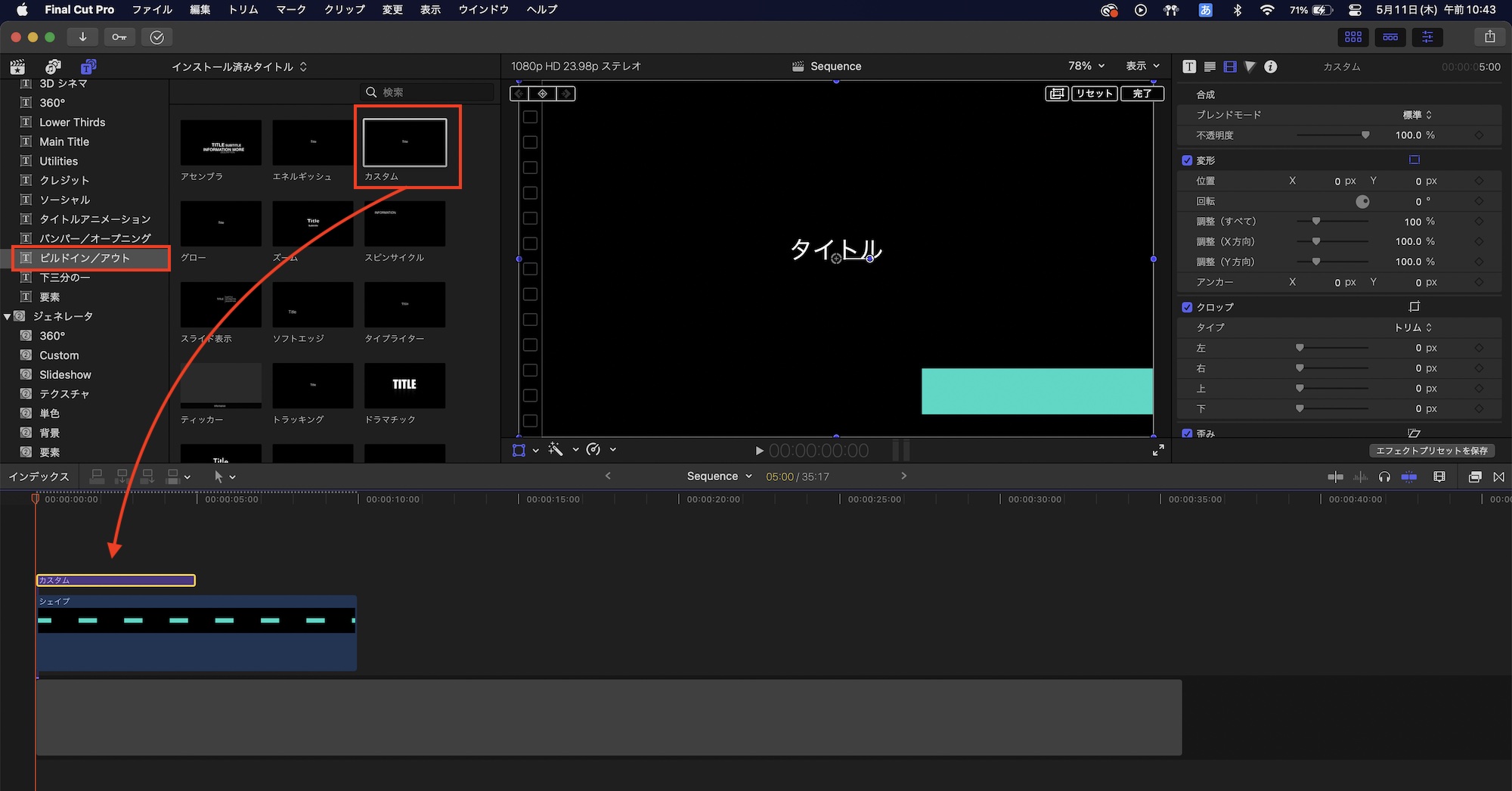Uncheck the クロップ crop checkbox
This screenshot has height=791, width=1512.
click(1187, 307)
